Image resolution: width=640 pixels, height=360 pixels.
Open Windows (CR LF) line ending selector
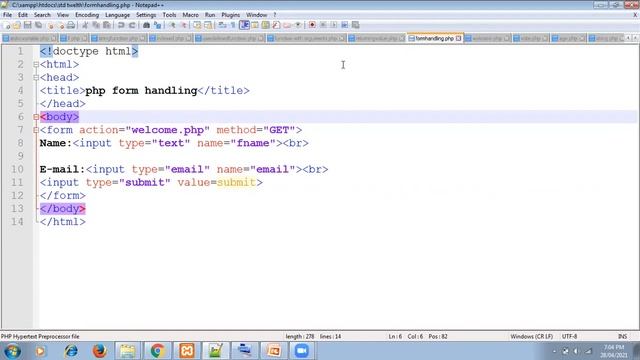(531, 336)
